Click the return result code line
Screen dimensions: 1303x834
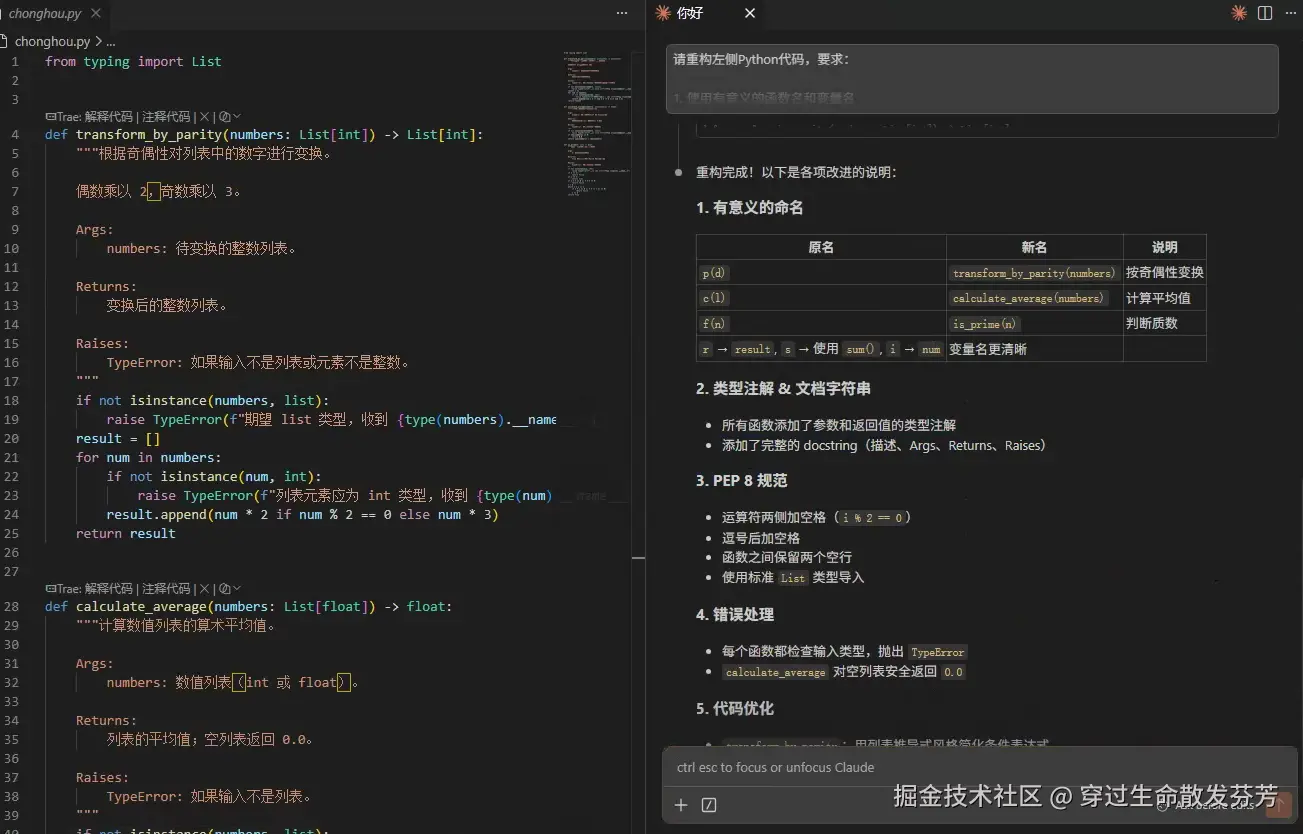pyautogui.click(x=126, y=534)
